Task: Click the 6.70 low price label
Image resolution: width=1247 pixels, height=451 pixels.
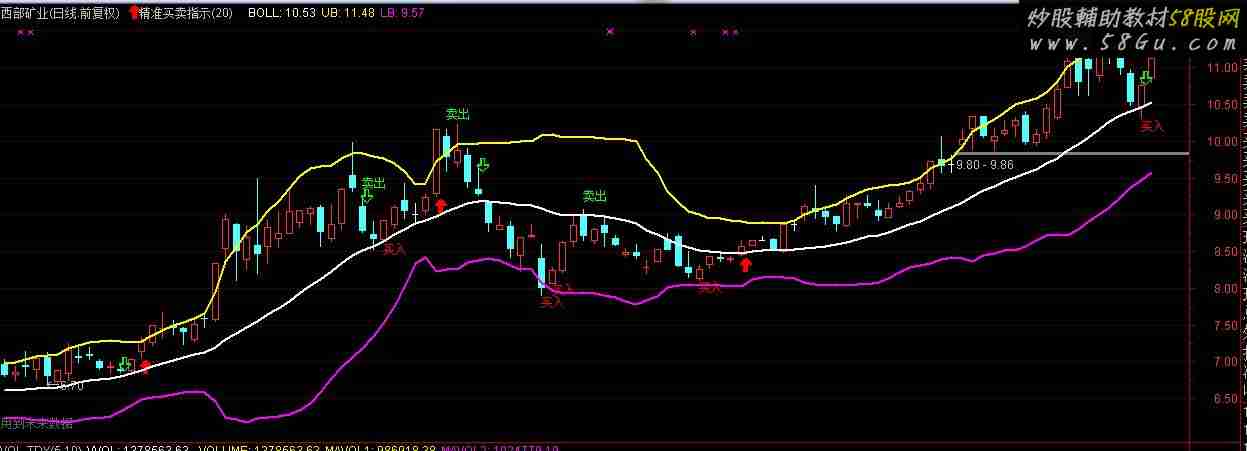Action: click(x=70, y=385)
